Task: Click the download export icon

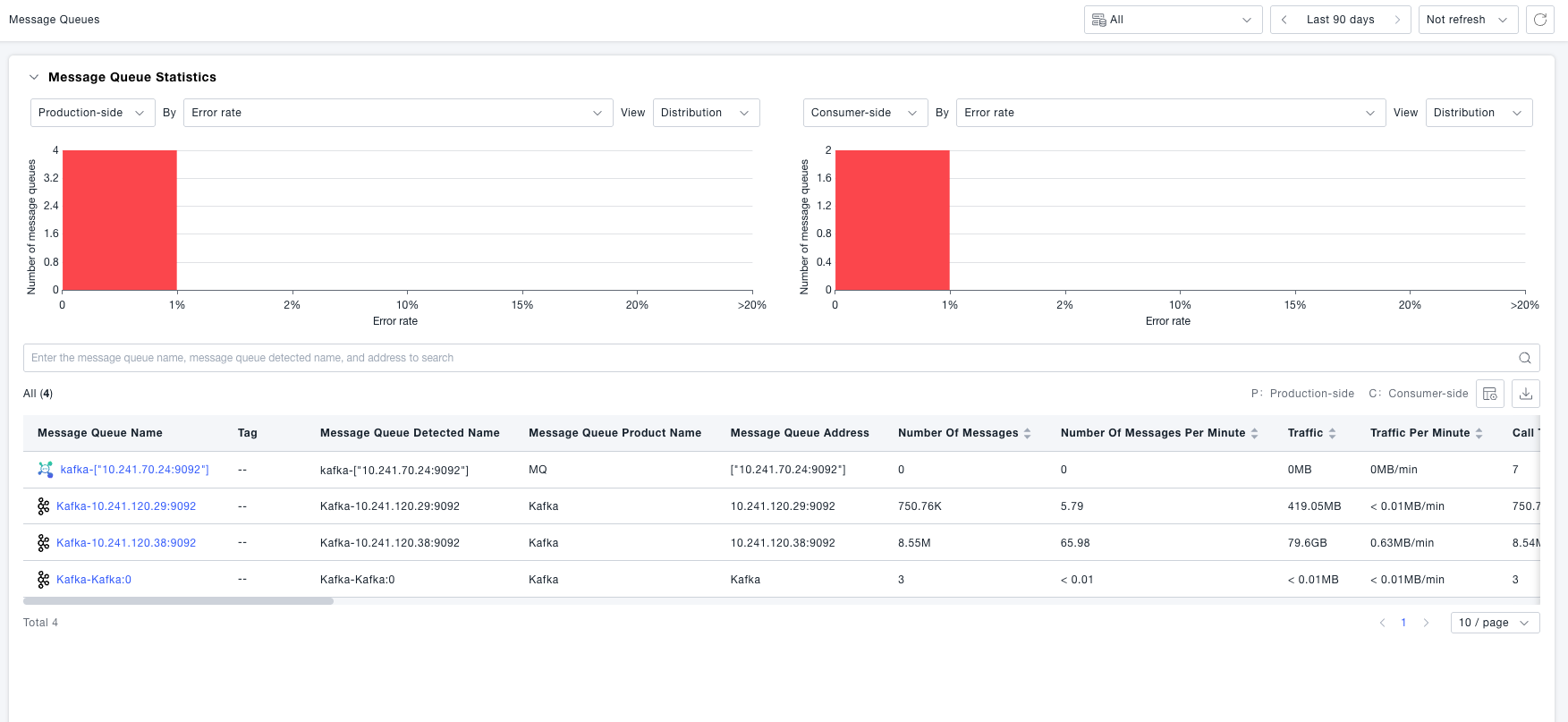Action: point(1526,394)
